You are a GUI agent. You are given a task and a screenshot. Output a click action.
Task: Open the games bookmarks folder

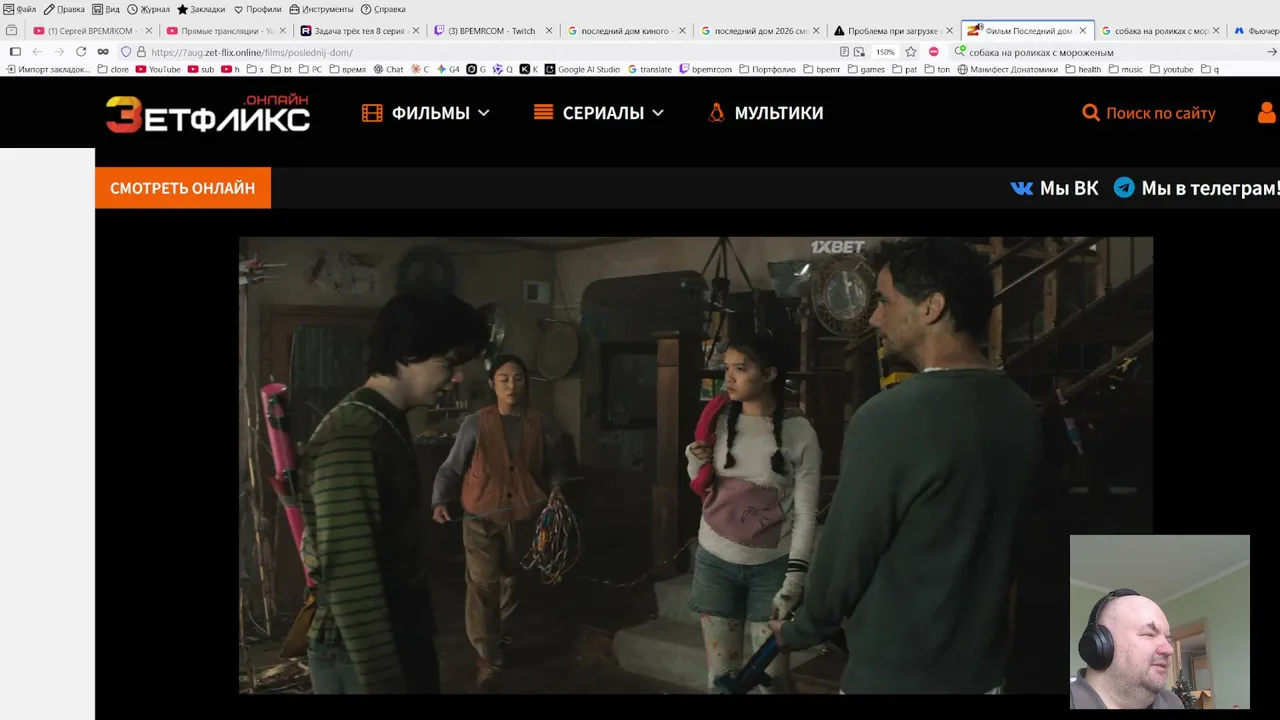click(866, 70)
